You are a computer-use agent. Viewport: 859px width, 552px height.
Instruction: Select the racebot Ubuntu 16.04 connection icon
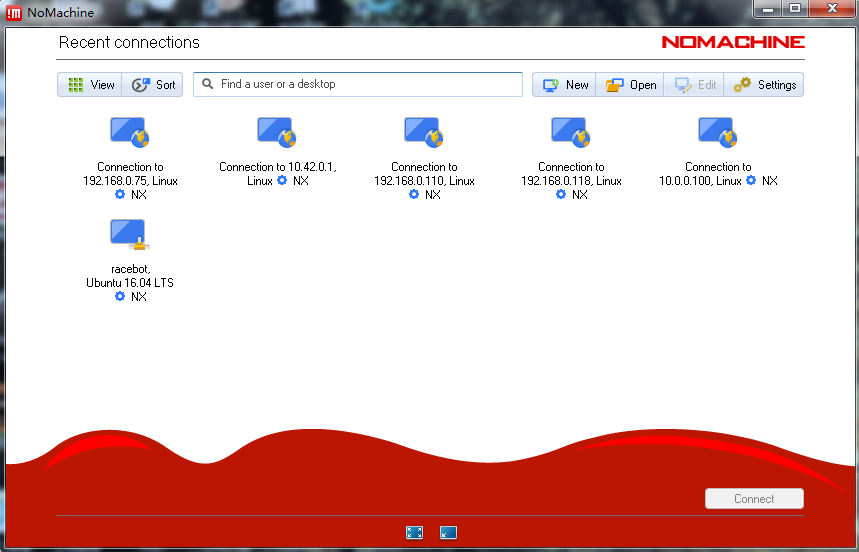130,234
